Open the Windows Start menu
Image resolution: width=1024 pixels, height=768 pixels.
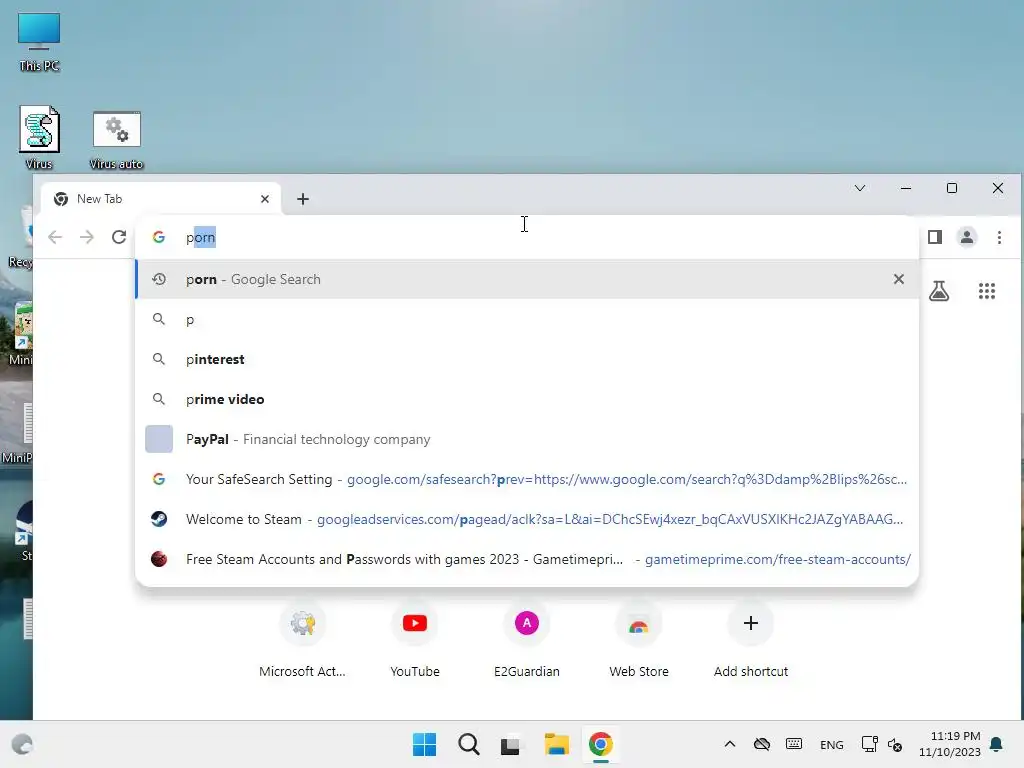coord(424,744)
